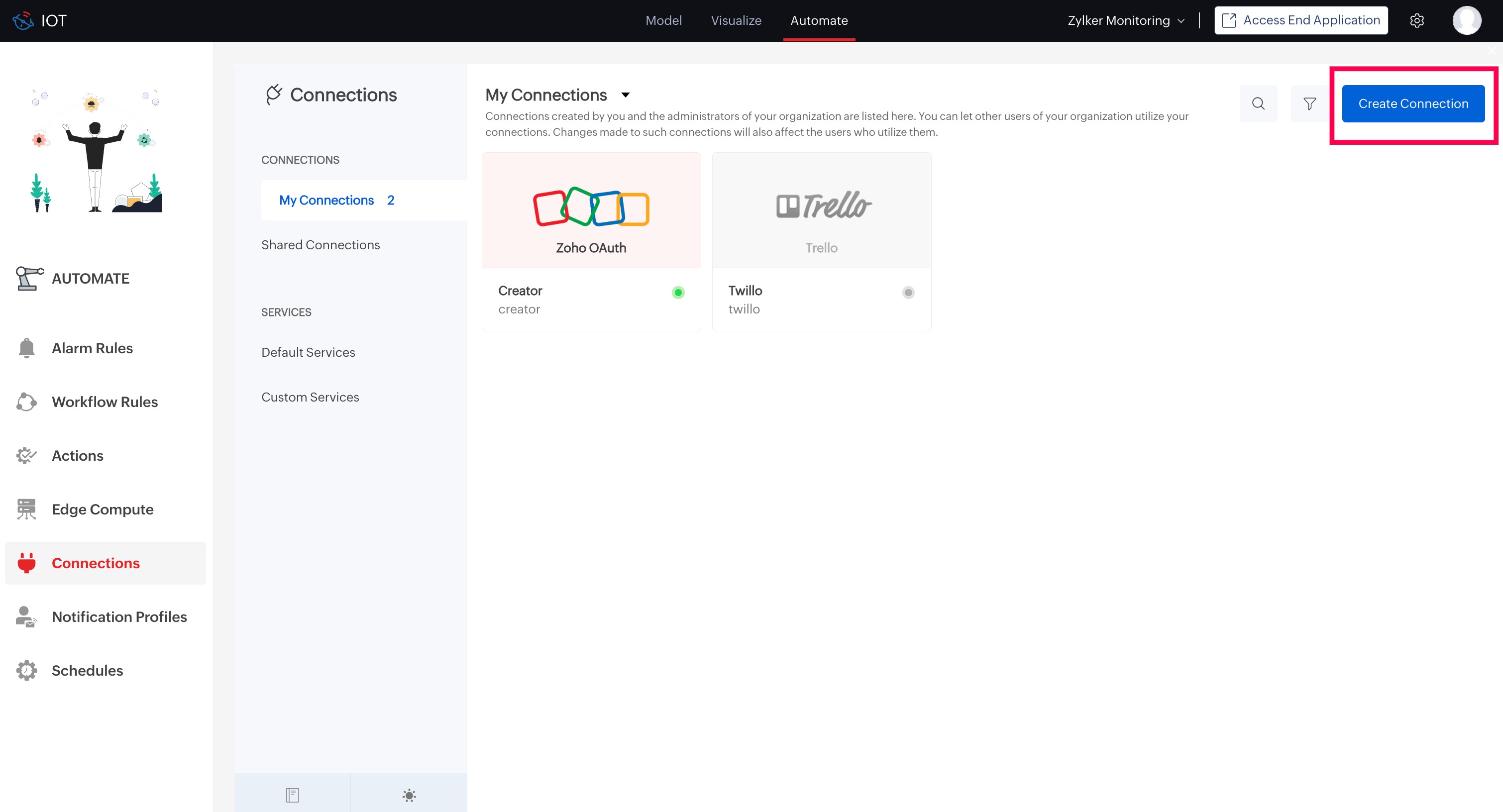
Task: Open Zylker Monitoring application dropdown
Action: (1125, 21)
